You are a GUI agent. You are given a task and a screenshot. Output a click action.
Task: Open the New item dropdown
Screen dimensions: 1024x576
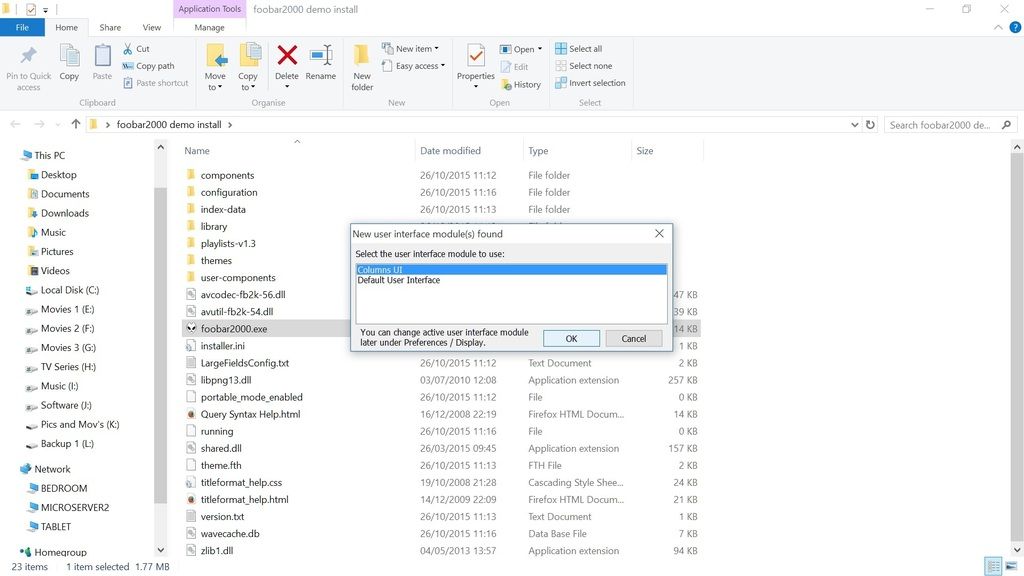point(410,48)
